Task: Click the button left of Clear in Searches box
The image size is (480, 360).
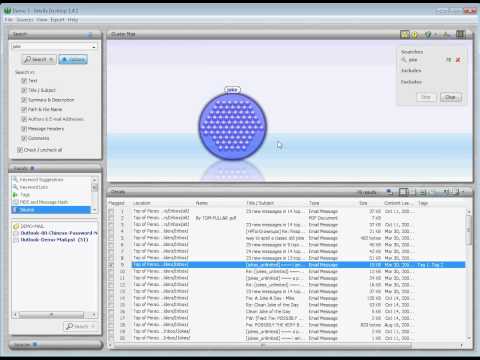Action: 426,97
